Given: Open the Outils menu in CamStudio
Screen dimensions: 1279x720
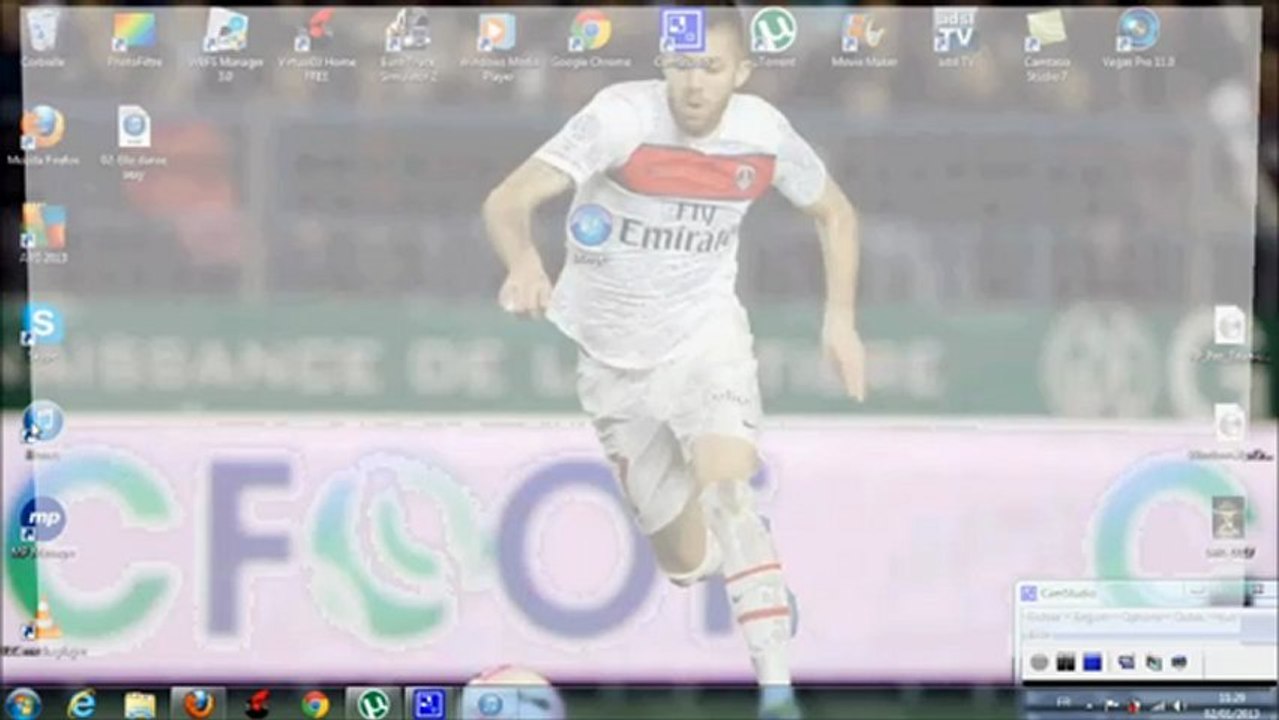Looking at the screenshot, I should coord(1189,617).
